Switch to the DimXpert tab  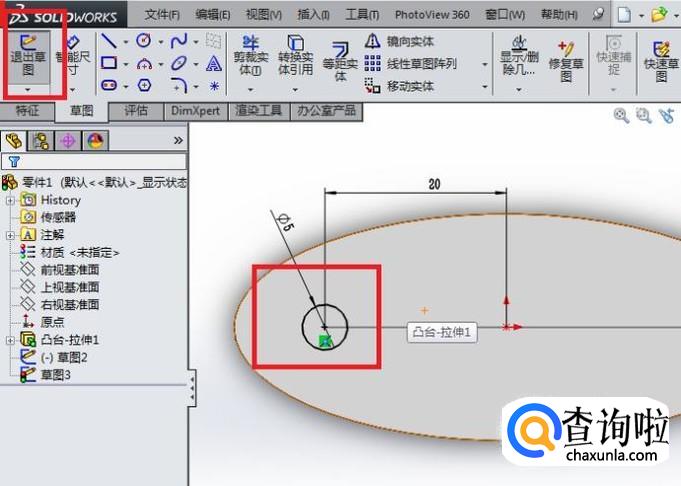[x=195, y=111]
